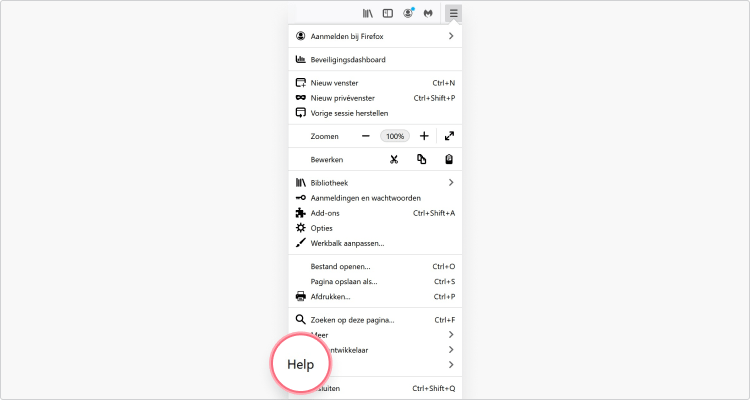Expand the Meer submenu arrow
Viewport: 750px width, 400px height.
click(x=451, y=334)
